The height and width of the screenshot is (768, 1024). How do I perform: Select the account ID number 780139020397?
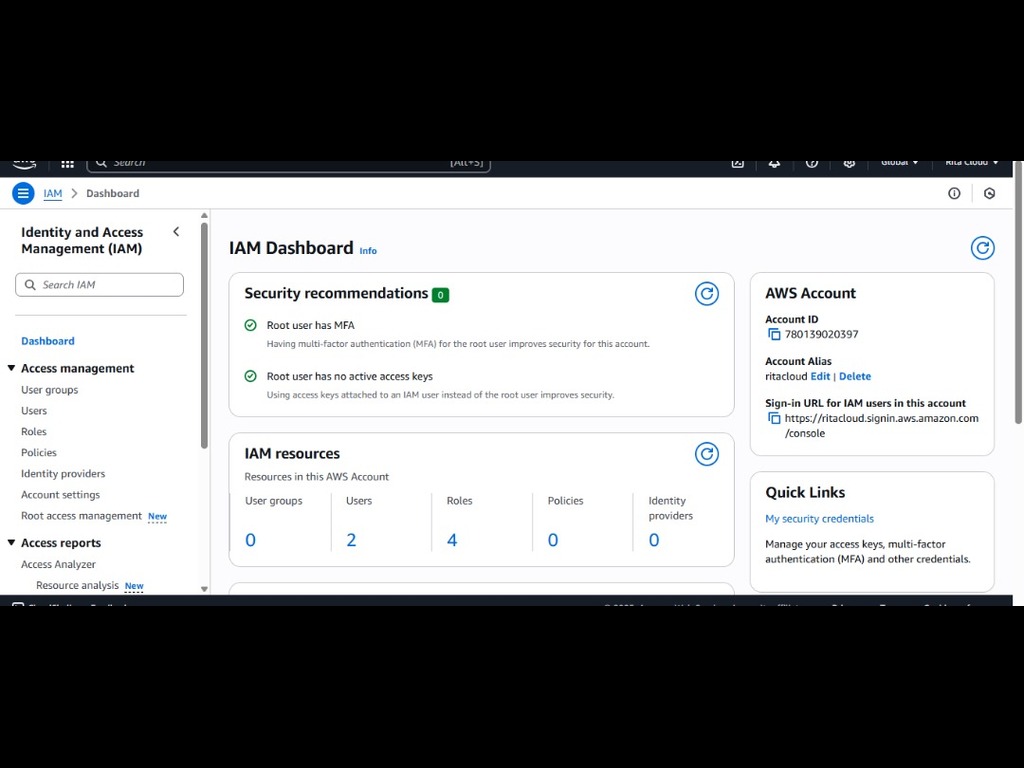pyautogui.click(x=822, y=334)
